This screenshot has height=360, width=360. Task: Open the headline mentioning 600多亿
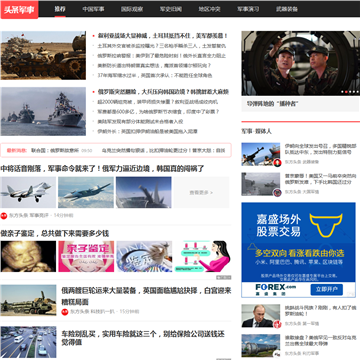point(158,112)
